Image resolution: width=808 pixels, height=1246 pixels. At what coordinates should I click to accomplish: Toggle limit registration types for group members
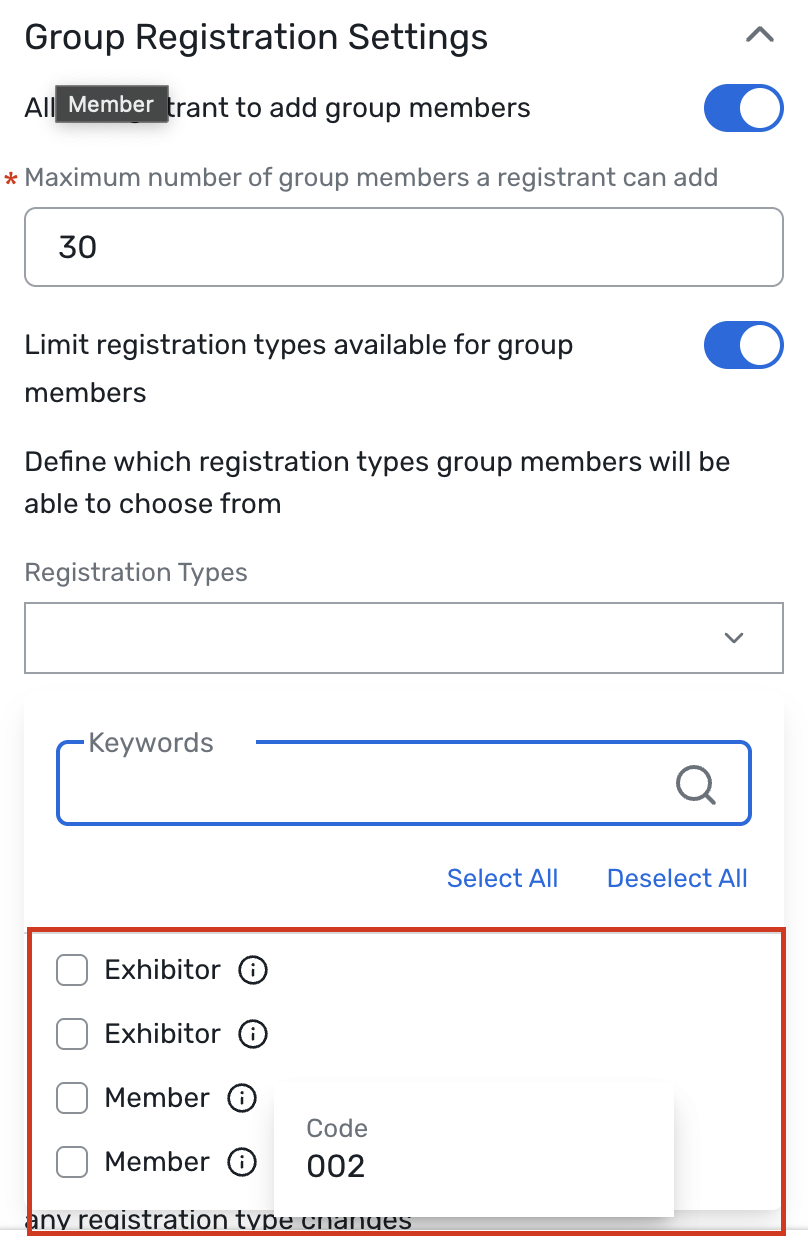coord(743,346)
